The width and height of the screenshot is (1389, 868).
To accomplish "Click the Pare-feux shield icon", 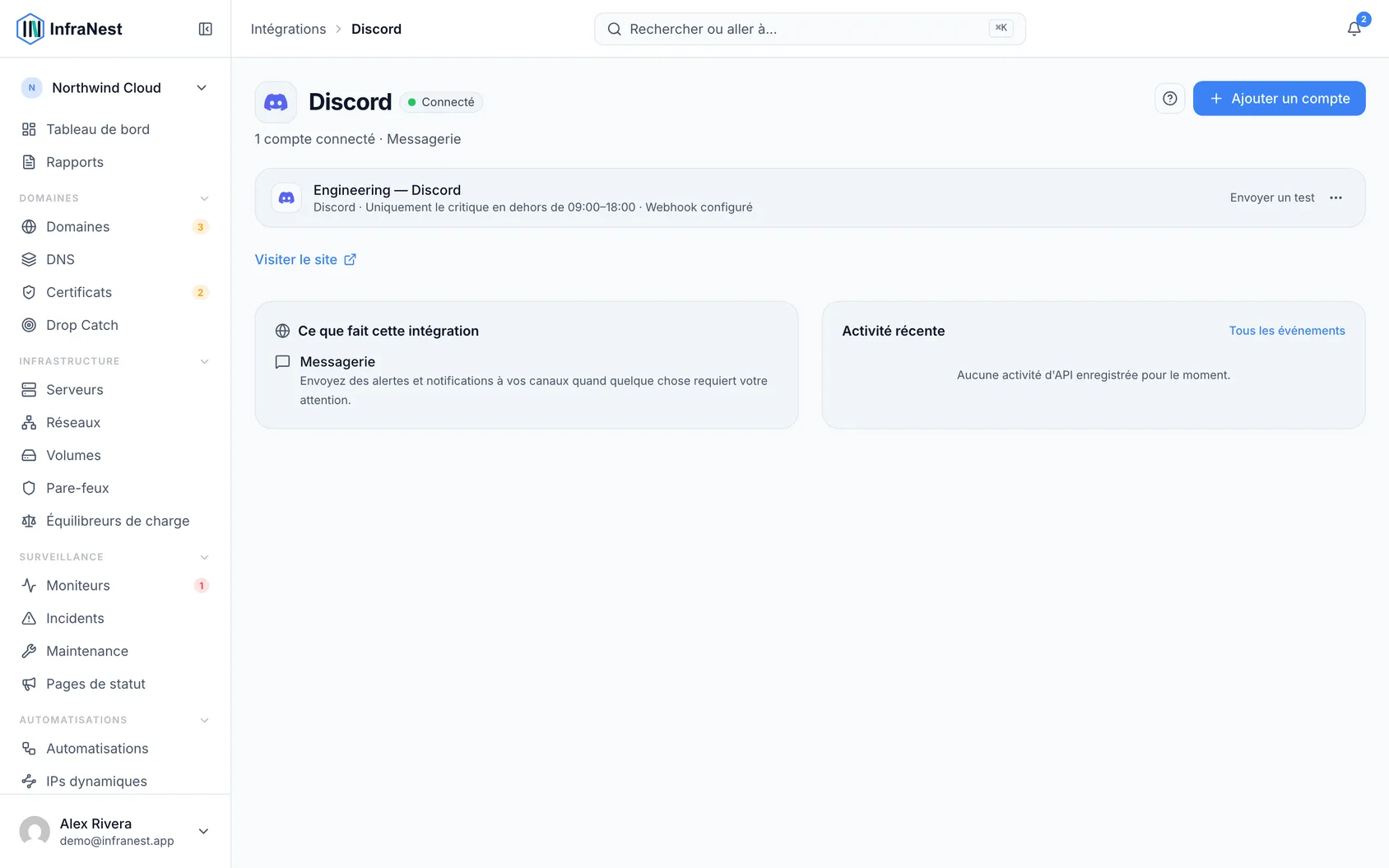I will pos(29,488).
